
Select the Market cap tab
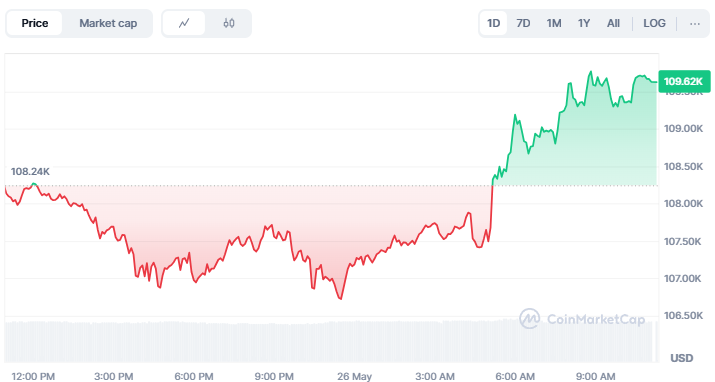pyautogui.click(x=108, y=23)
